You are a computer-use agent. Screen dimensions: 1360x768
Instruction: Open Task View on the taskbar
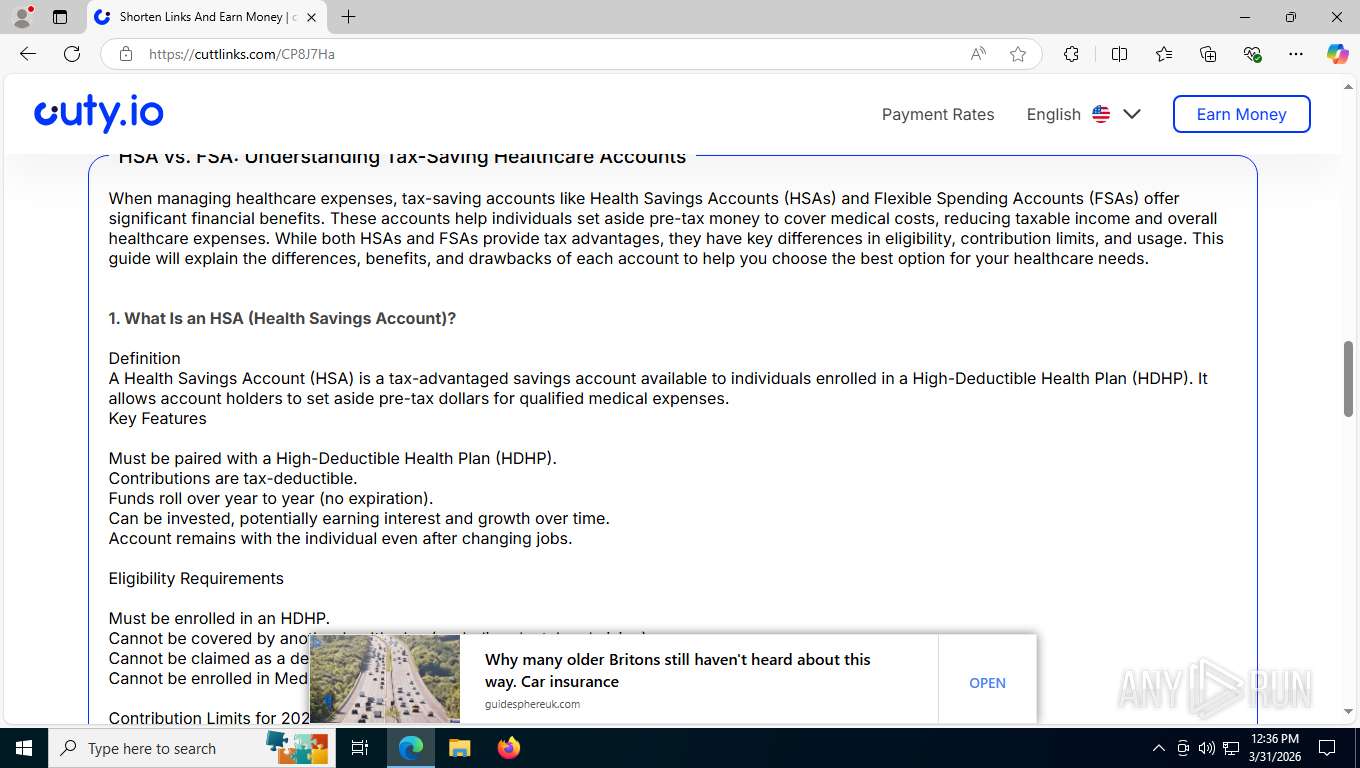click(360, 748)
